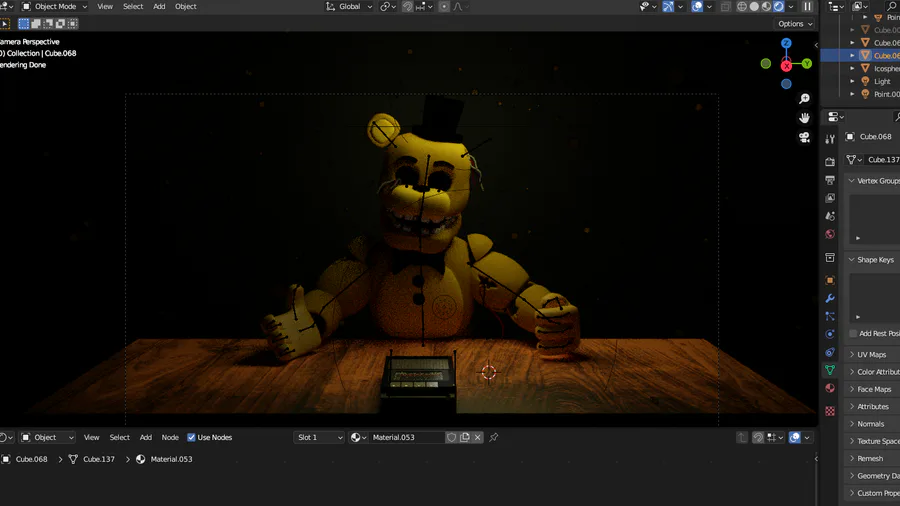
Task: Unlink Material.053 with the X button
Action: [x=478, y=438]
